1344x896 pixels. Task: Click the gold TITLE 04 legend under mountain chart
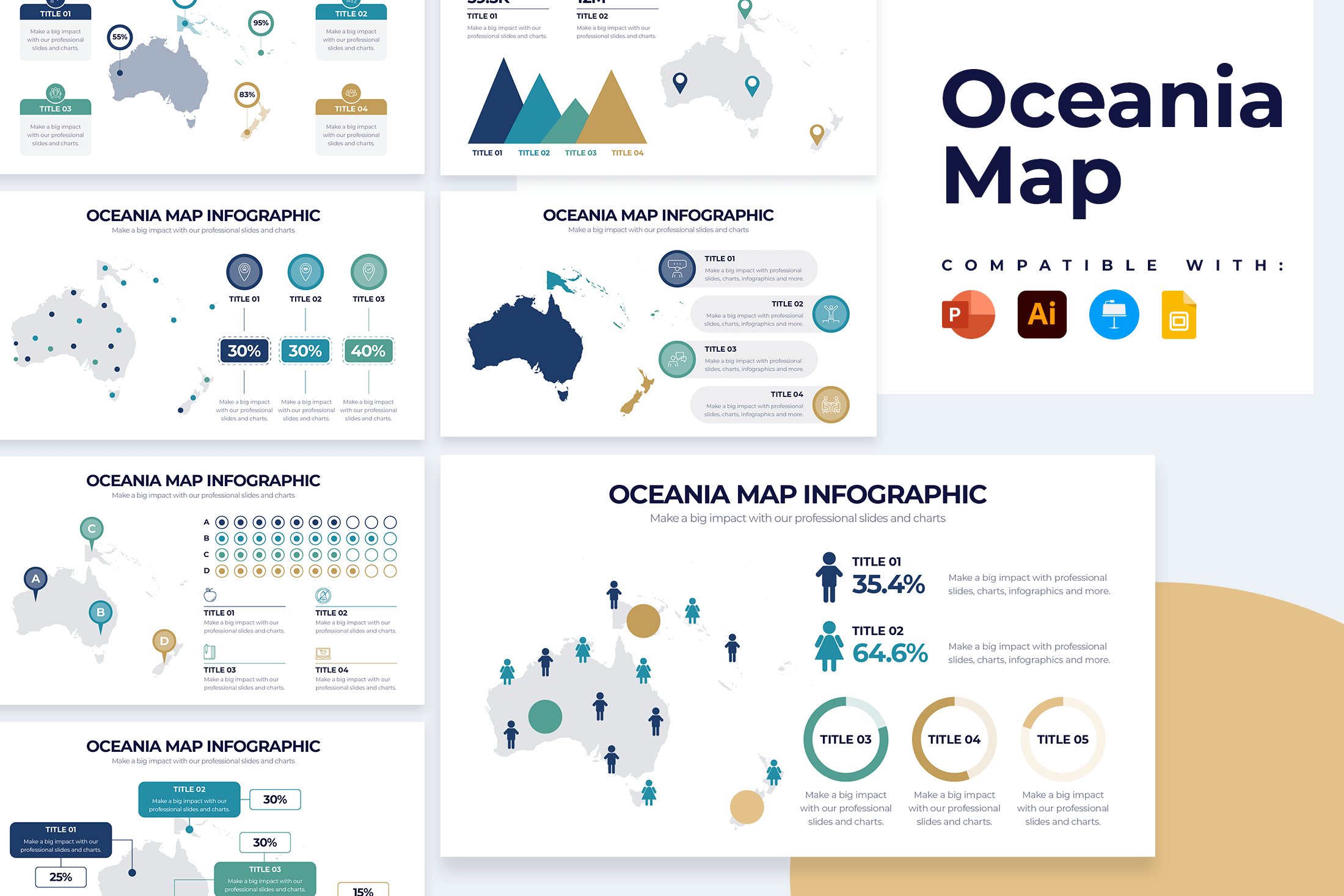627,153
